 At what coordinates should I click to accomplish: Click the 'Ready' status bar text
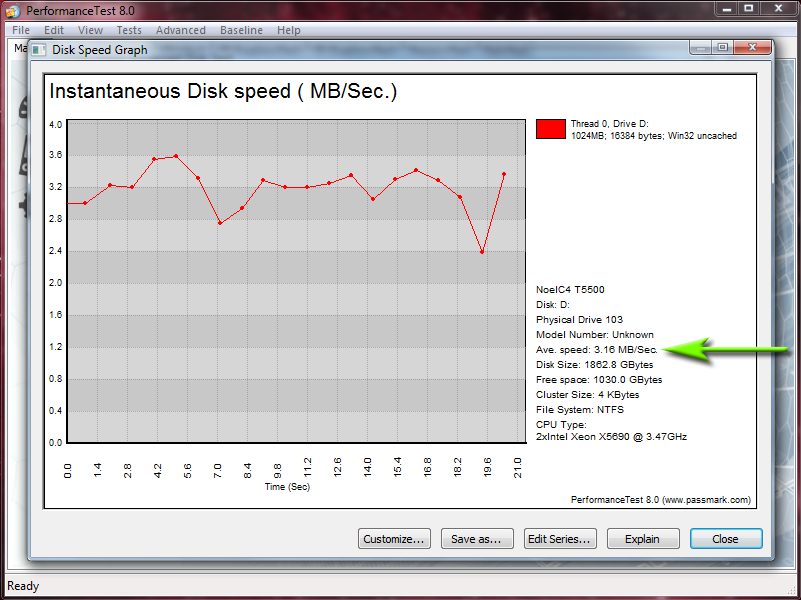pos(23,586)
